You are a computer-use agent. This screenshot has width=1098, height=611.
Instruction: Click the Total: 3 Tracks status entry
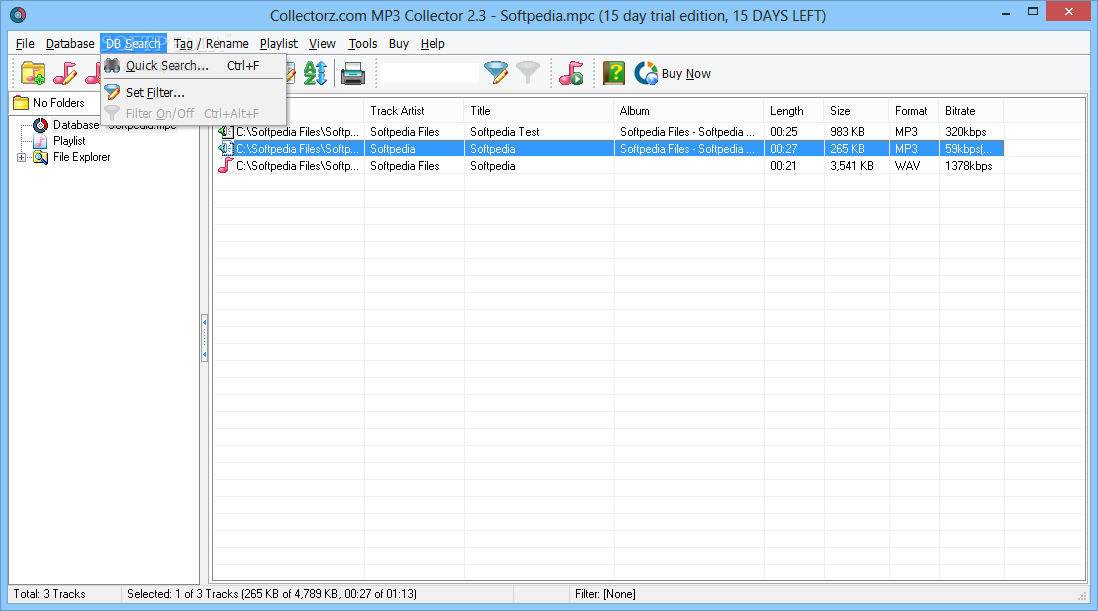click(50, 594)
